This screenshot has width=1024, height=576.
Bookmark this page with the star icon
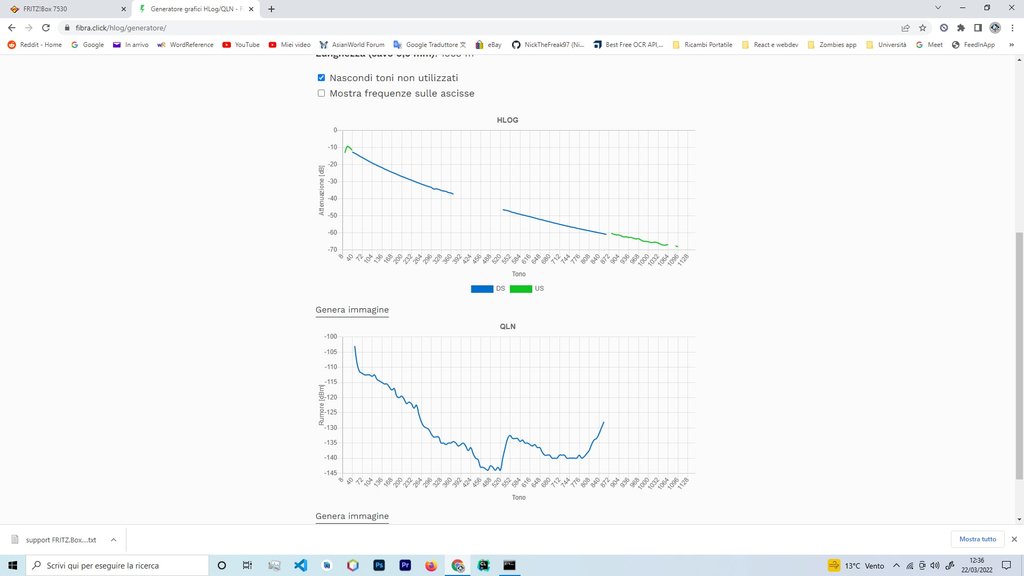pyautogui.click(x=922, y=28)
